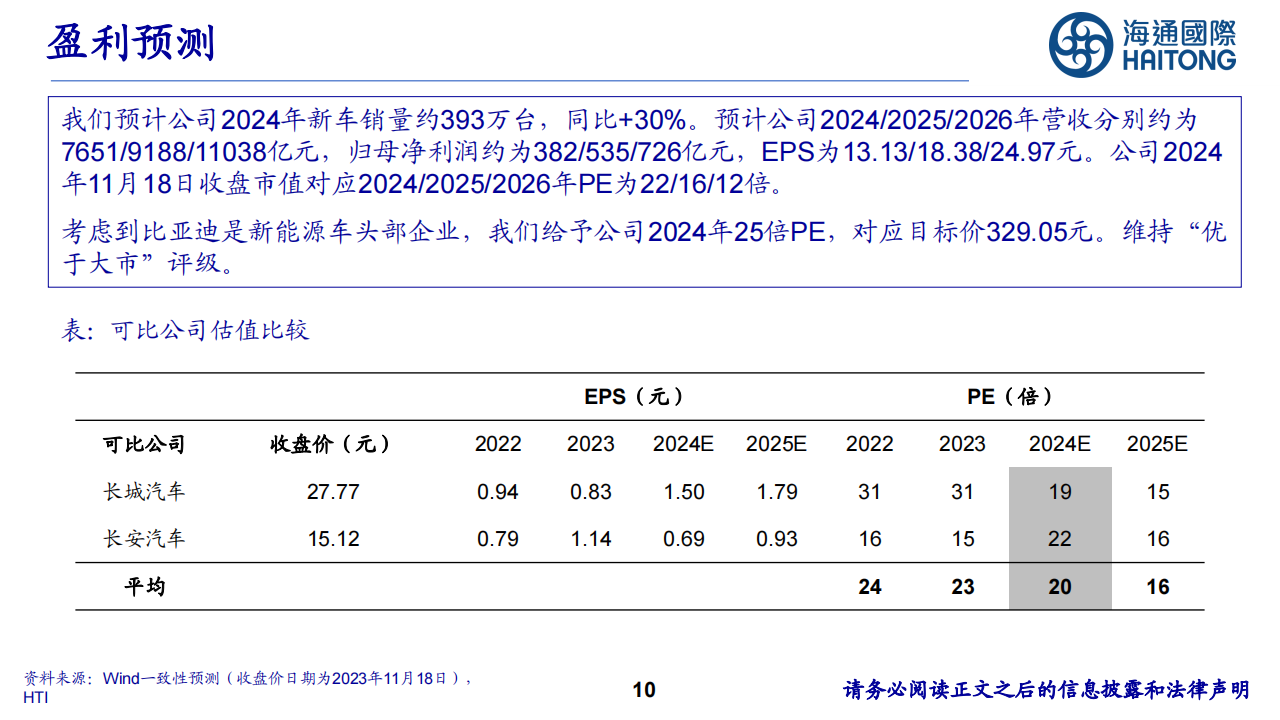
Task: Click the 2024E header under EPS
Action: coord(684,444)
